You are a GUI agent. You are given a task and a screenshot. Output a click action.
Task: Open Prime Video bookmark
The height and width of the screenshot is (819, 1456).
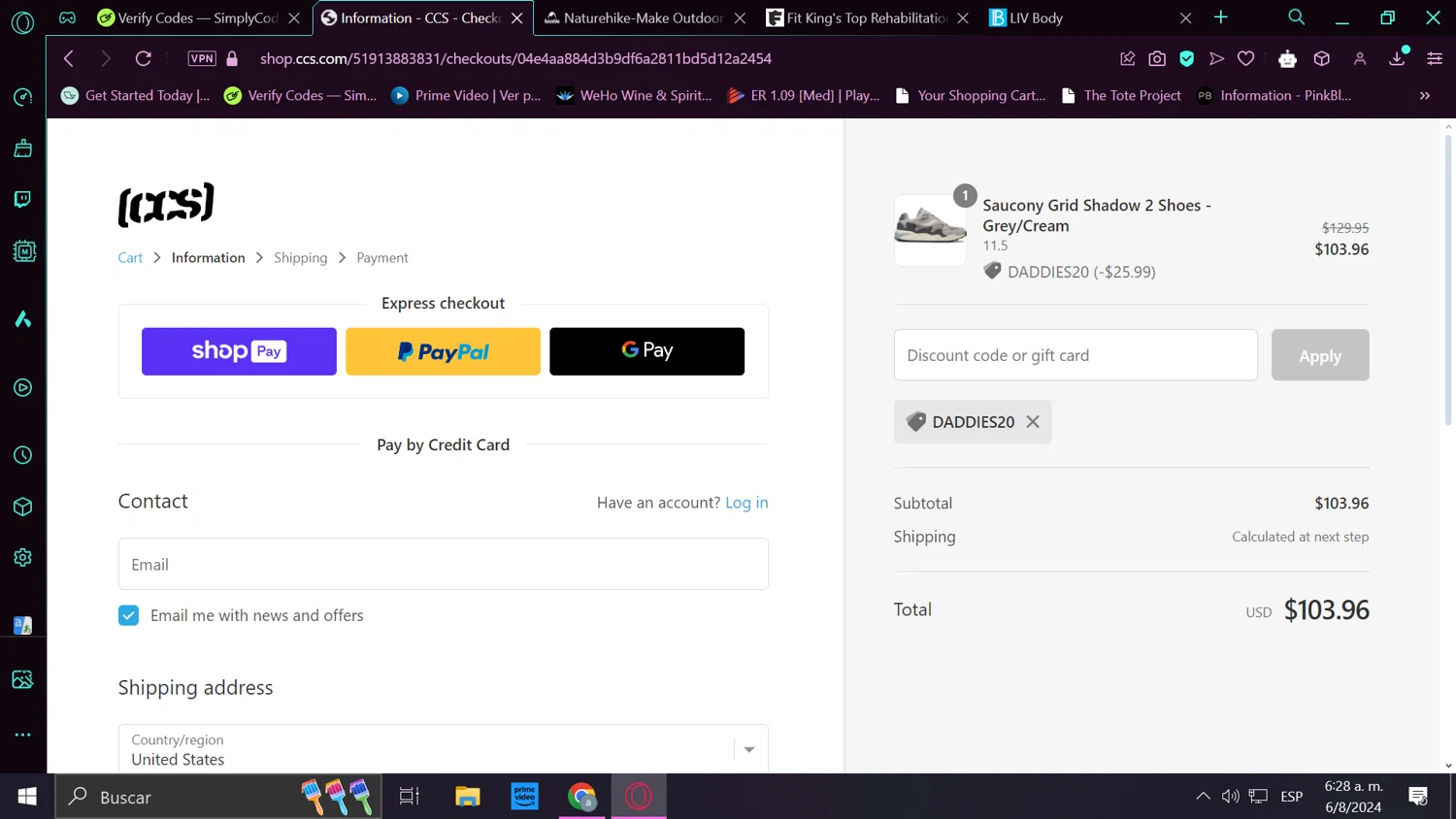(466, 95)
